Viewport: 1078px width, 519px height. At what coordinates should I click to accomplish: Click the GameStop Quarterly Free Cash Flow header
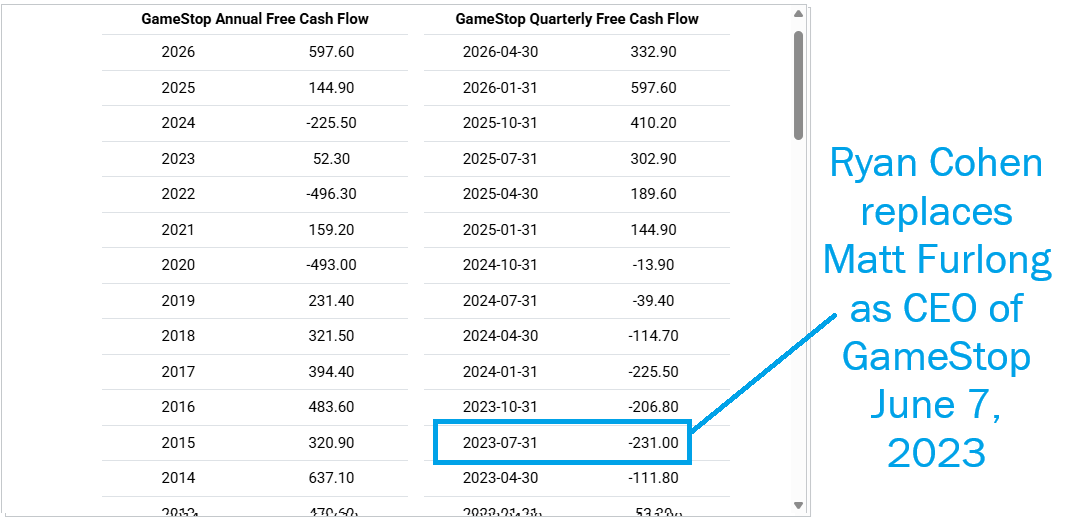tap(577, 19)
